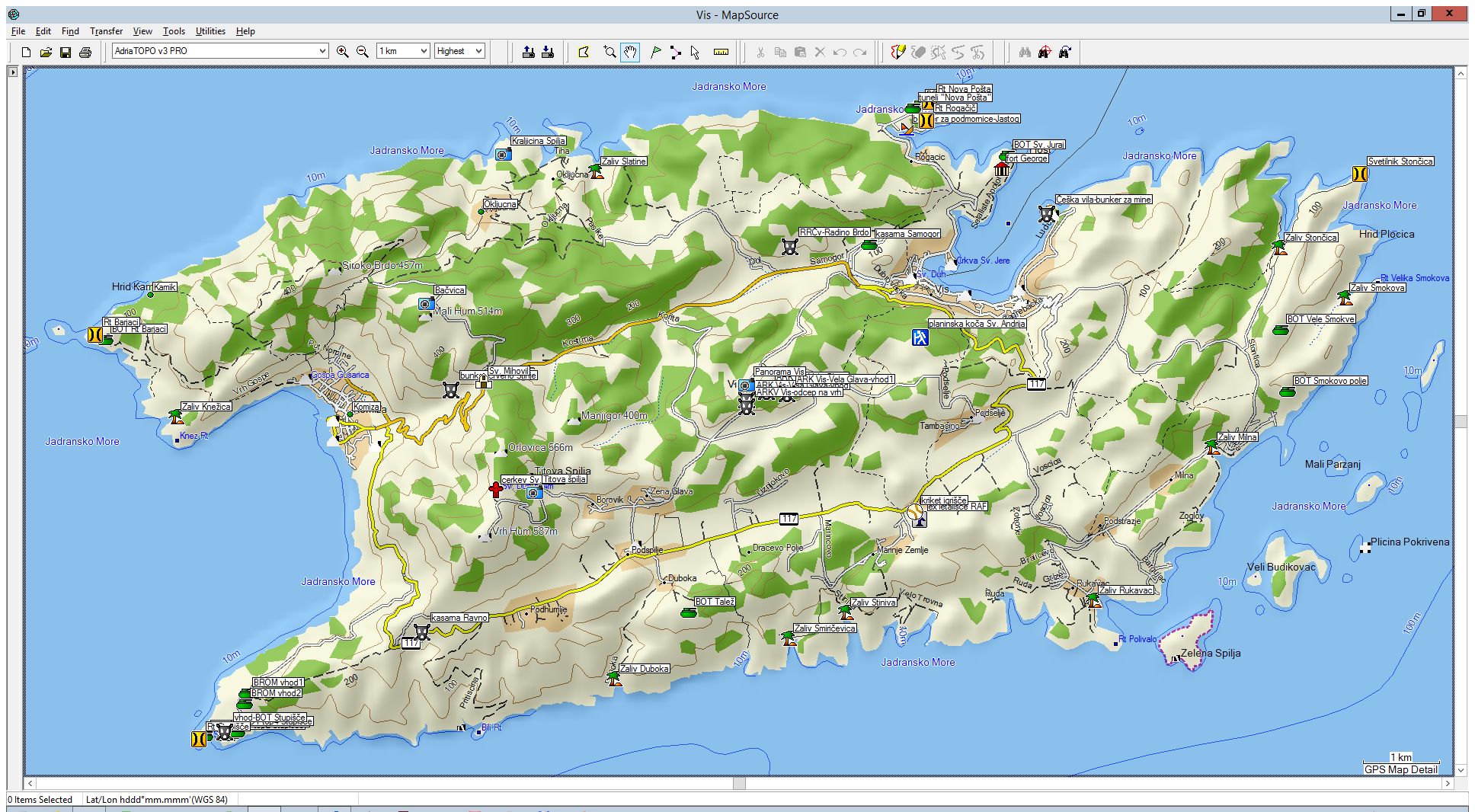This screenshot has width=1475, height=812.
Task: Open the View menu
Action: pyautogui.click(x=142, y=31)
